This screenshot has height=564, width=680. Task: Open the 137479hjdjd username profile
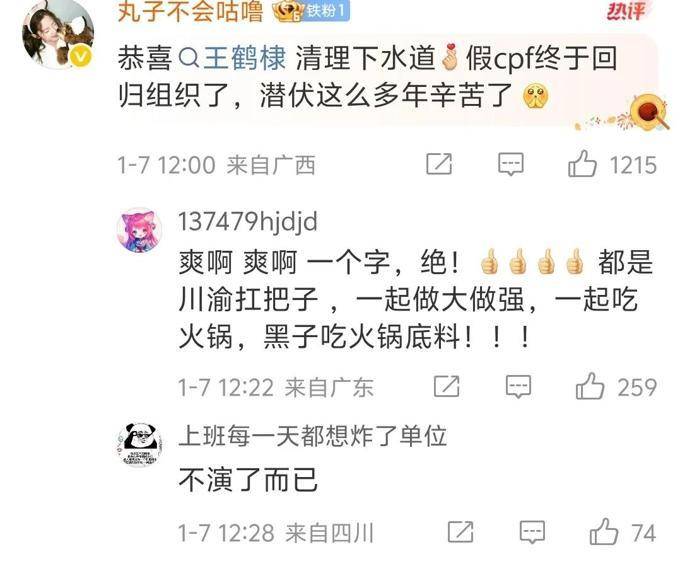pos(248,222)
